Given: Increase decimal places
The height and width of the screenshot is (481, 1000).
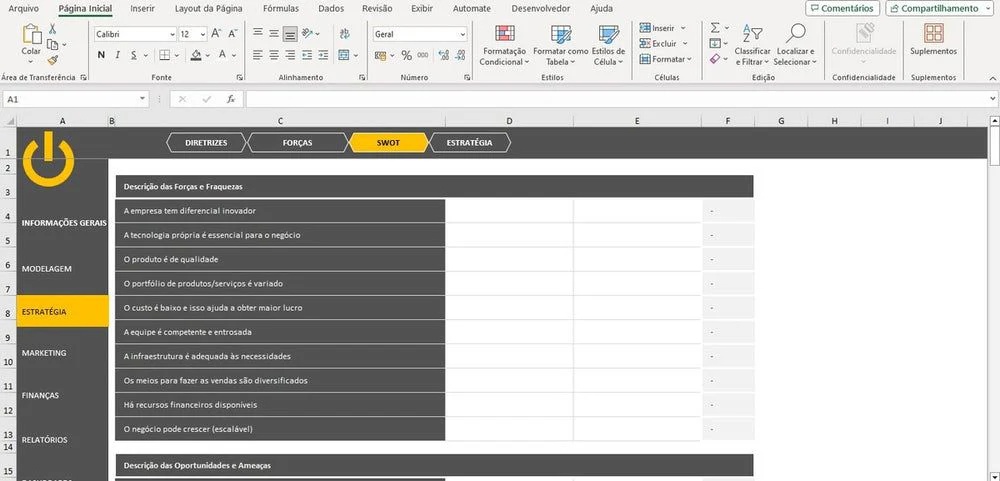Looking at the screenshot, I should [444, 56].
